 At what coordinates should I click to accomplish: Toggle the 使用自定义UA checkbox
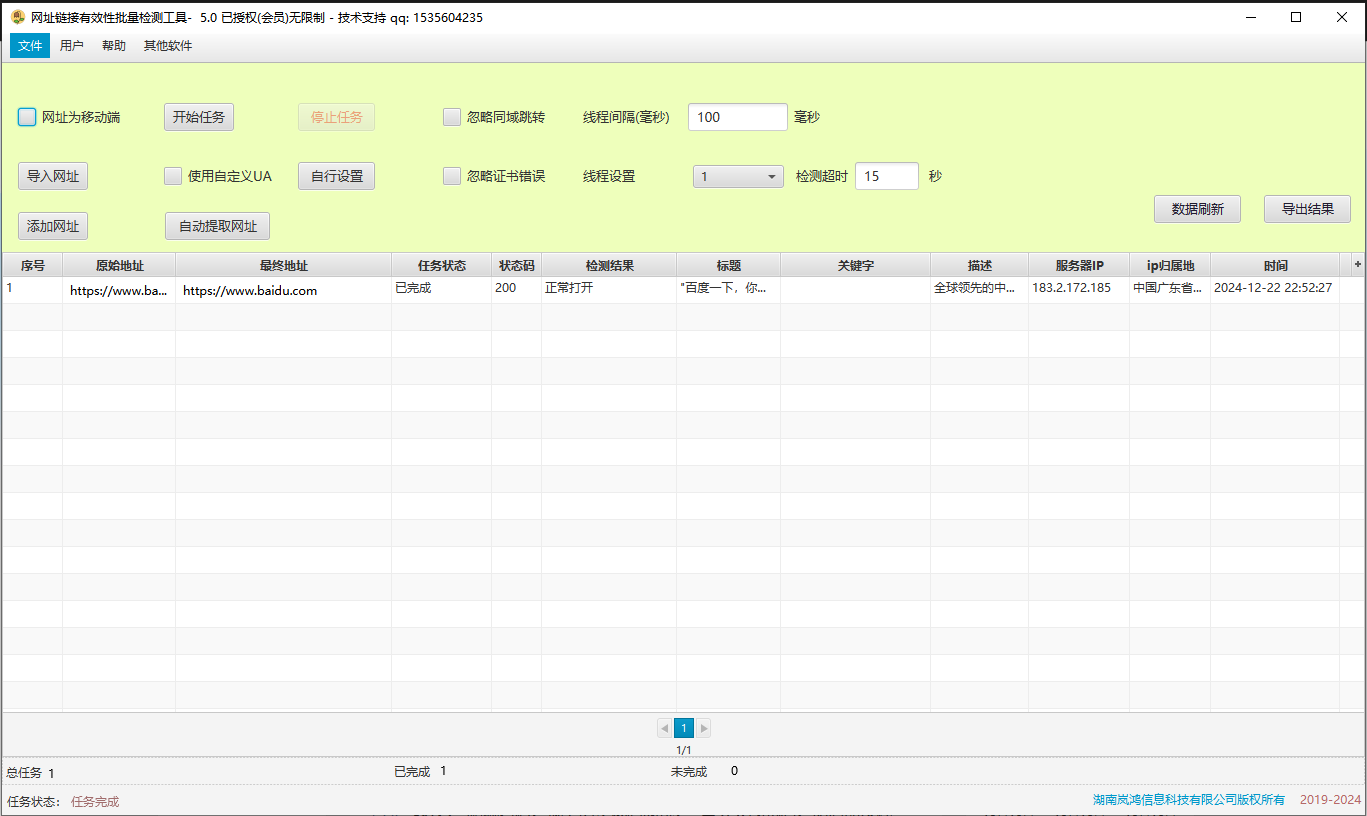[173, 176]
